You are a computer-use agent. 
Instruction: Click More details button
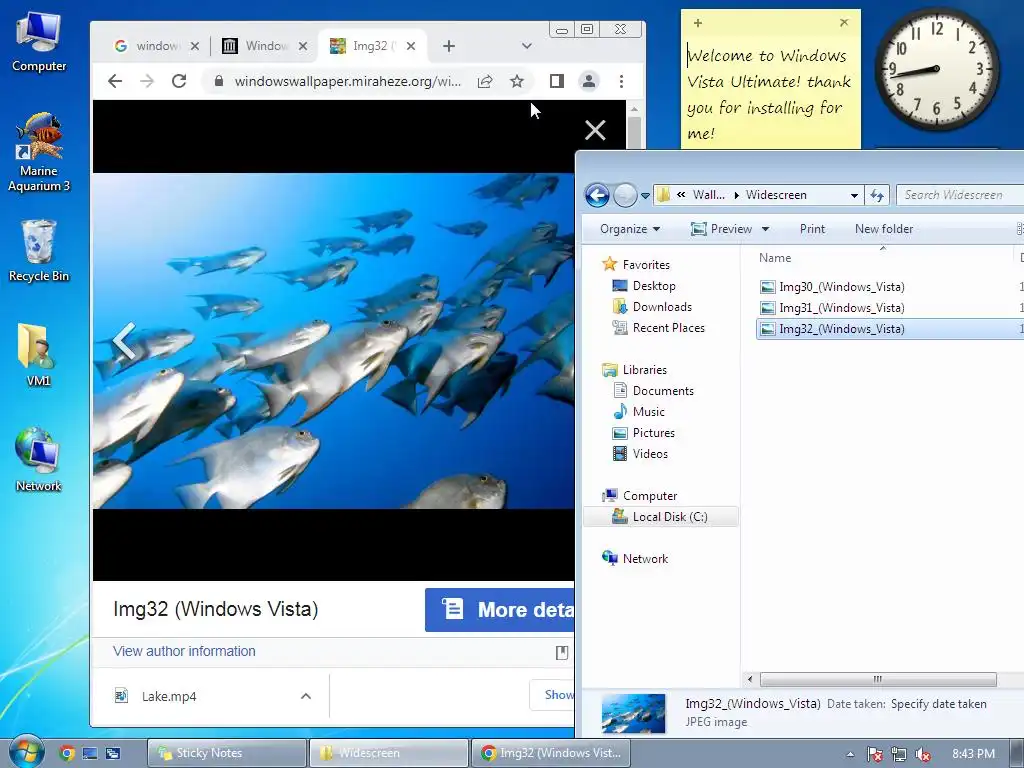coord(500,609)
